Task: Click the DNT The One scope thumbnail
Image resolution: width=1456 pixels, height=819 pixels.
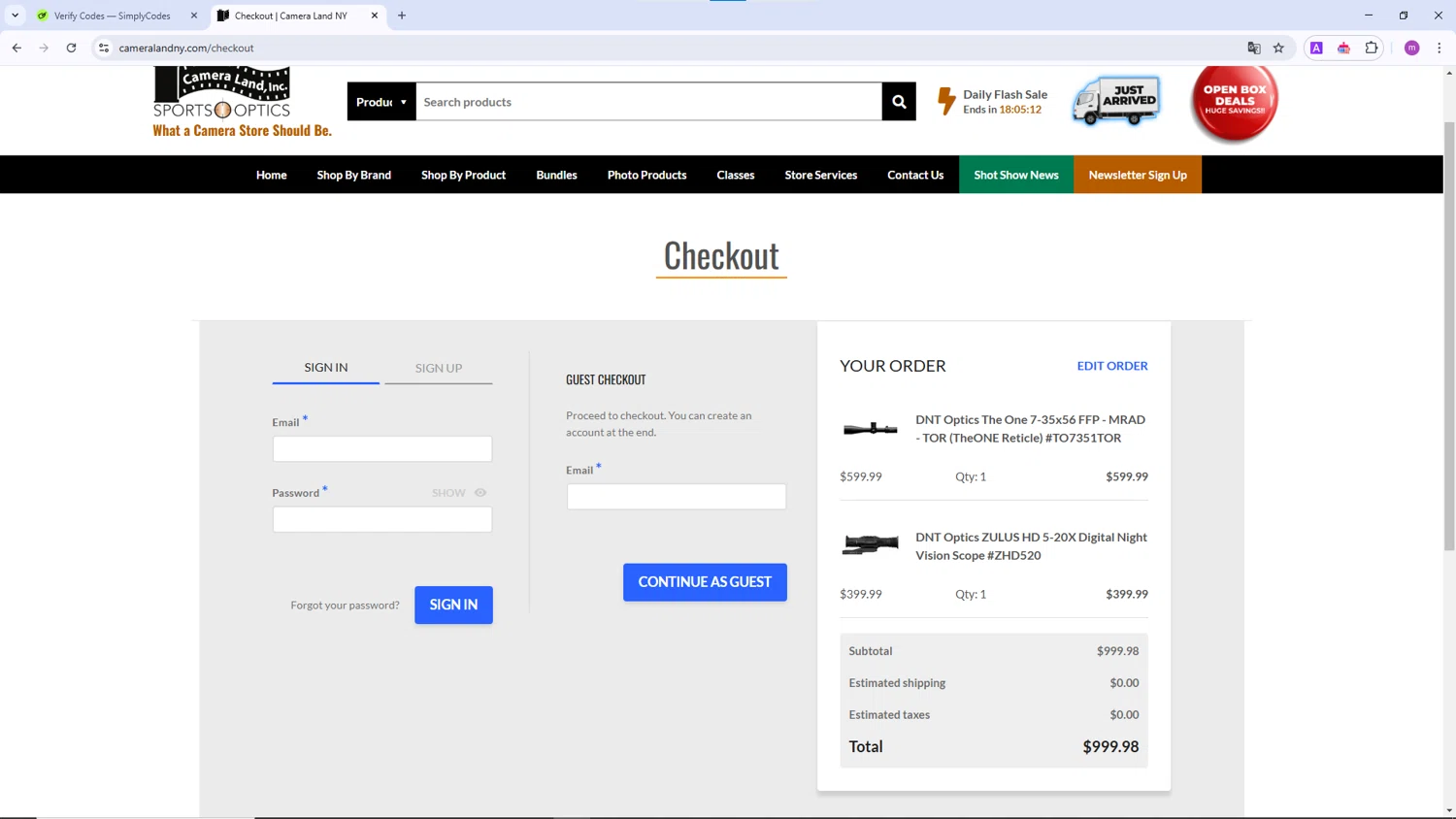Action: click(871, 428)
